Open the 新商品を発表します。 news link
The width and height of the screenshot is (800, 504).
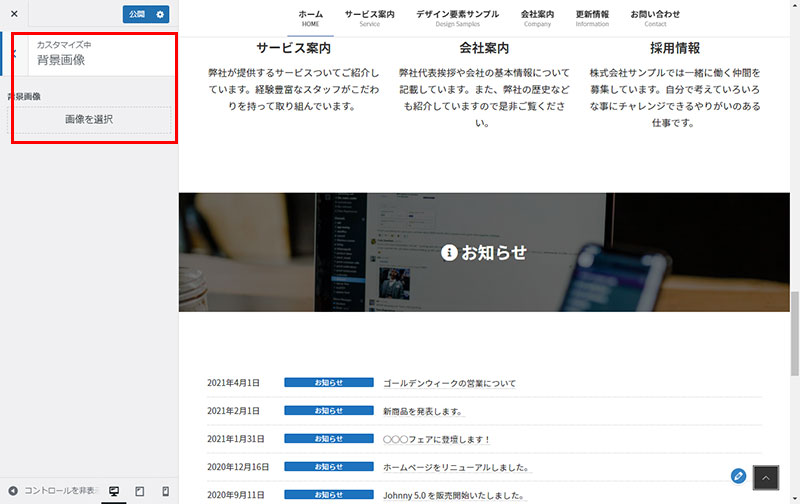422,411
